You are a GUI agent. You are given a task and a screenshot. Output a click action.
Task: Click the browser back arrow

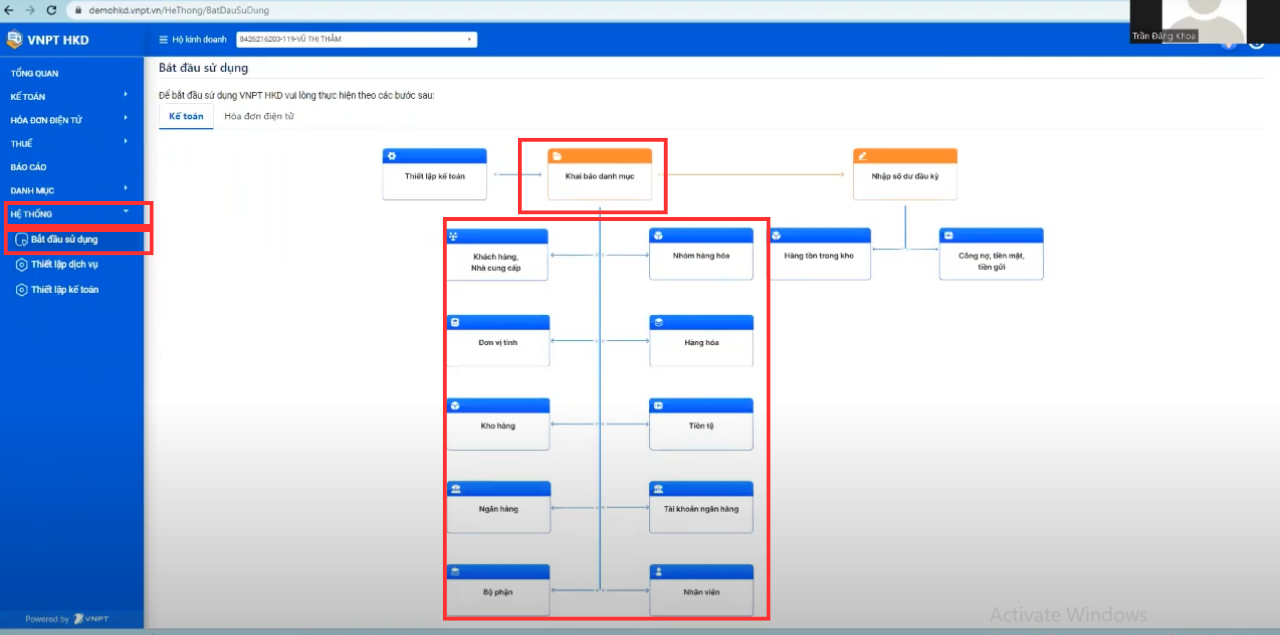(x=9, y=9)
